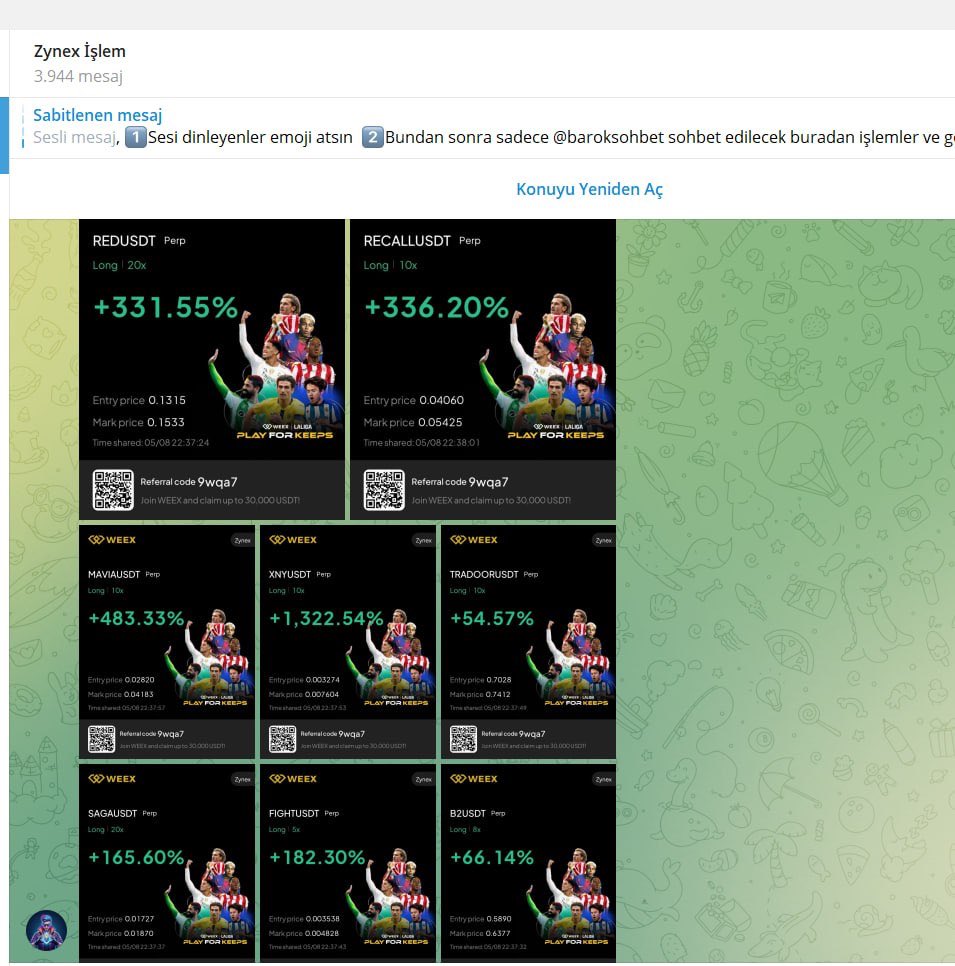Open the RECALLUSDT +336.20% trade image
The height and width of the screenshot is (966, 955).
(x=483, y=369)
